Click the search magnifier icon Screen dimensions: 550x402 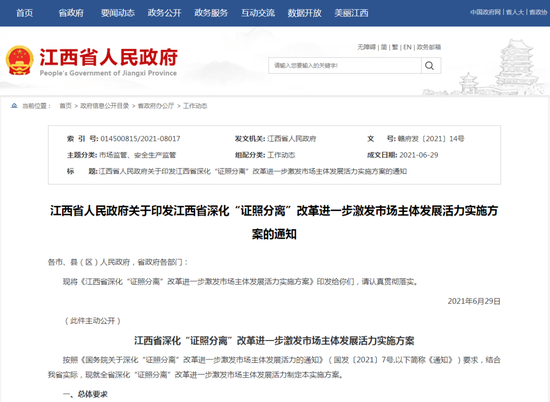coord(430,66)
